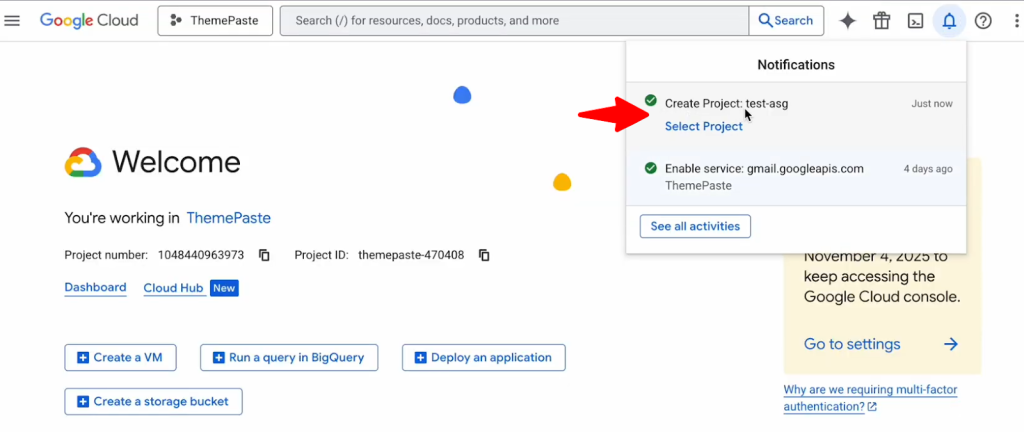Open the hamburger navigation menu

click(13, 21)
